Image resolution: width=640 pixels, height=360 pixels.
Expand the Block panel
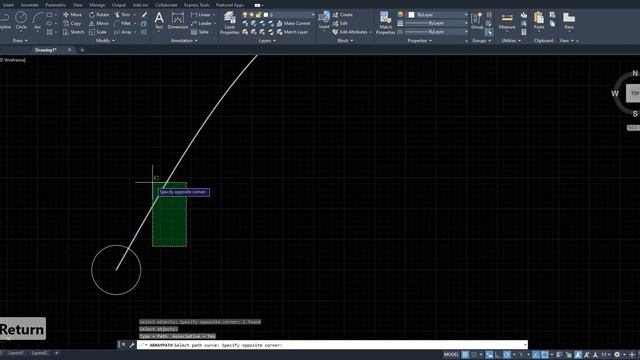pyautogui.click(x=345, y=40)
